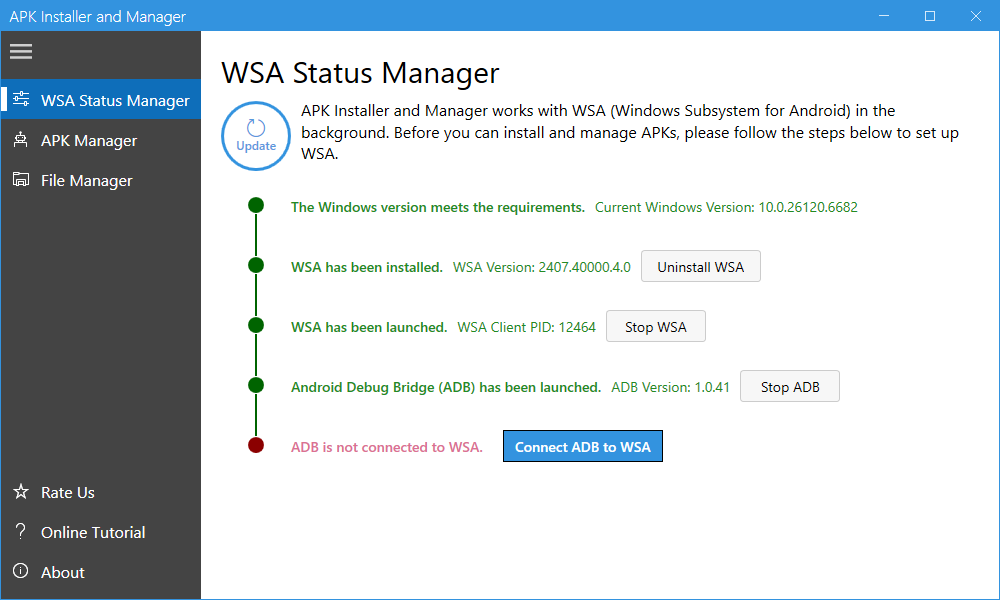
Task: Maximize the APK Installer window
Action: (x=930, y=16)
